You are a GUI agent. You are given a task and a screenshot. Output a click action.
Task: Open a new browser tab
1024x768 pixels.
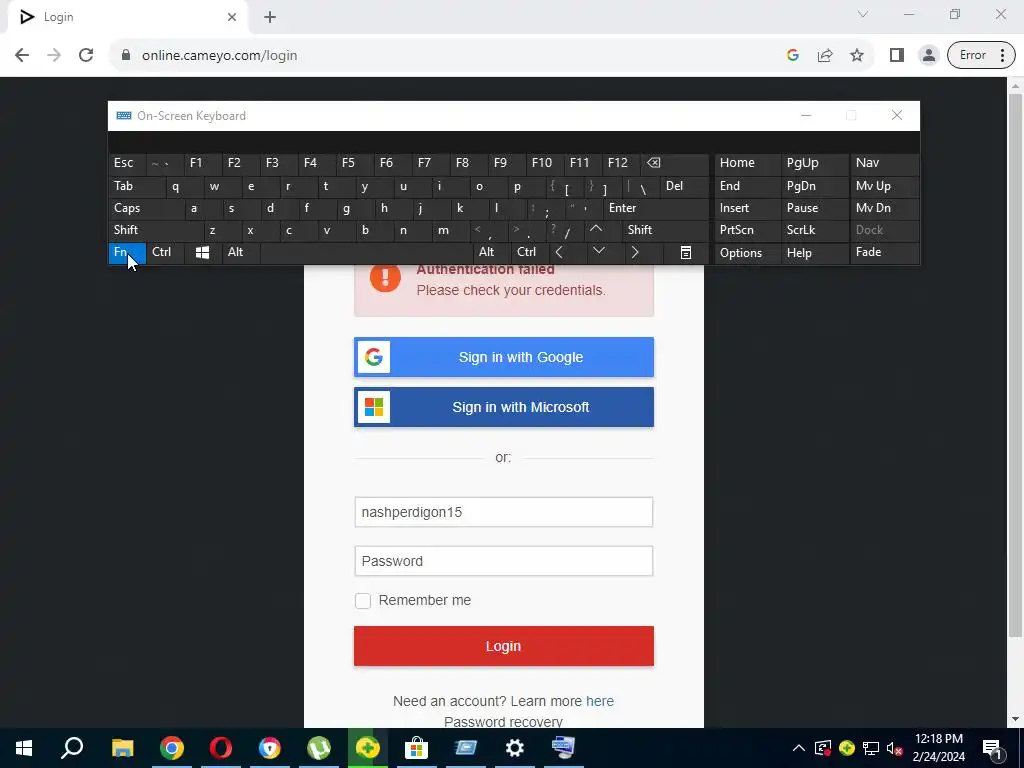(x=270, y=17)
